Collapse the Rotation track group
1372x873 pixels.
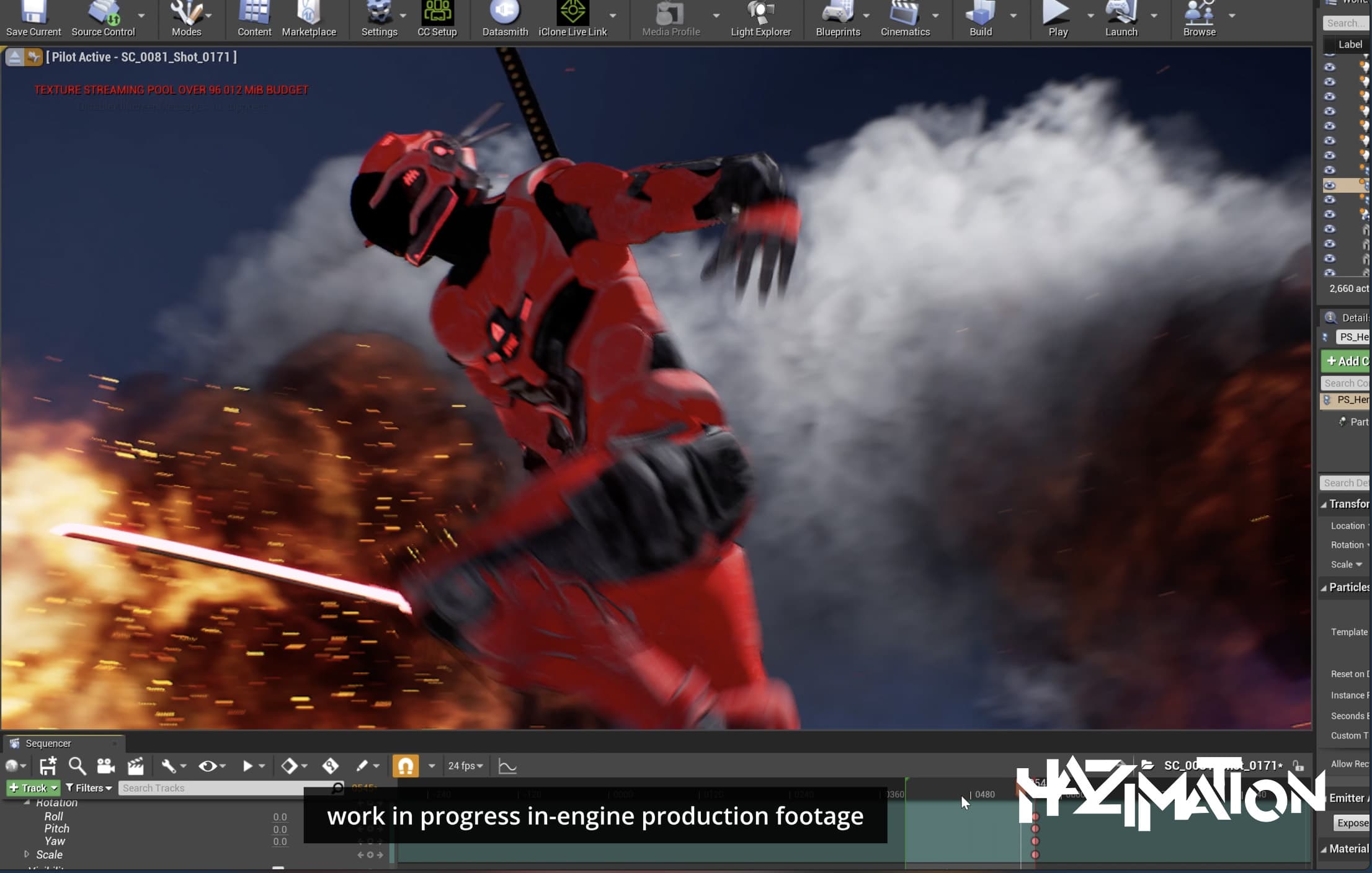click(x=27, y=802)
